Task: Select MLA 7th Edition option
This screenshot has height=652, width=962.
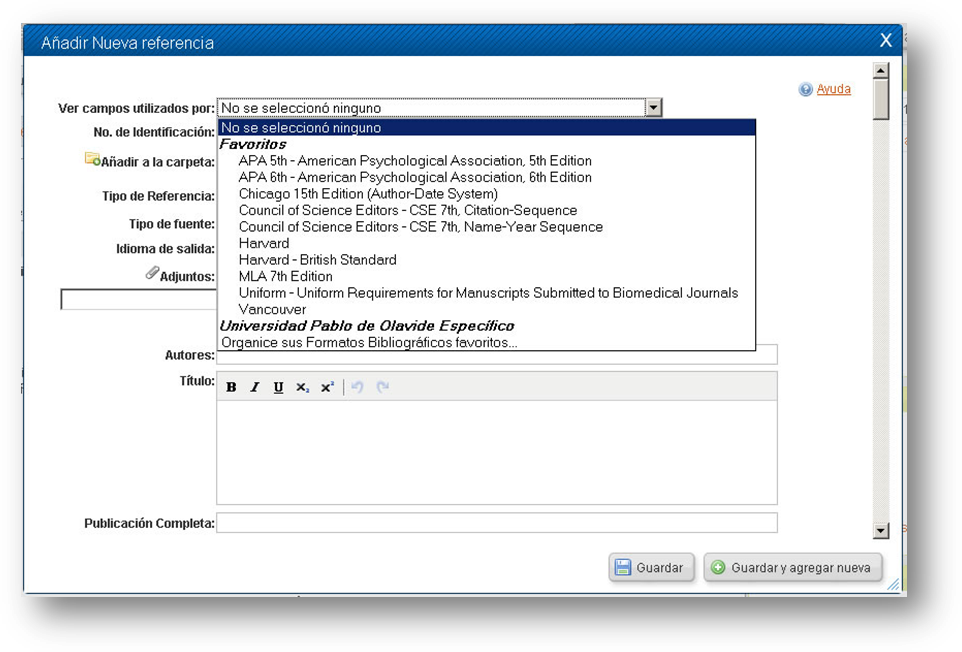Action: click(x=285, y=277)
